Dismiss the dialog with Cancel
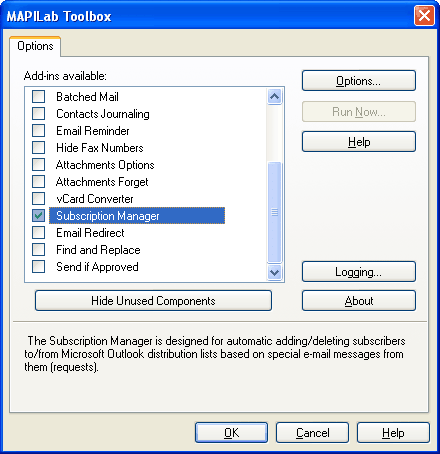Viewport: 440px width, 454px height. pyautogui.click(x=312, y=433)
